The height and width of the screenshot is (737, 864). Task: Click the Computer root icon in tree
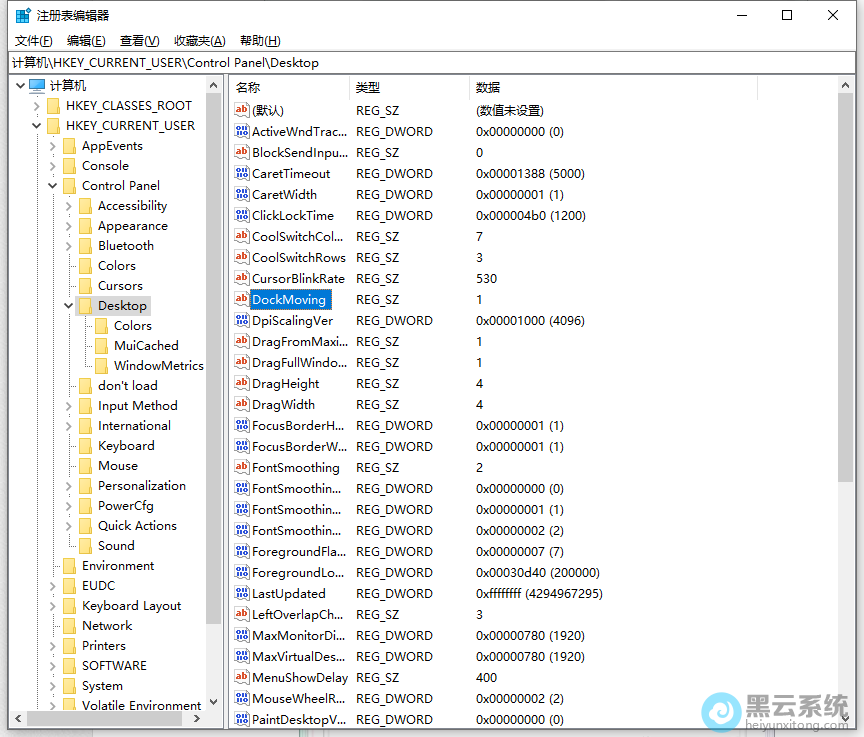pos(37,86)
